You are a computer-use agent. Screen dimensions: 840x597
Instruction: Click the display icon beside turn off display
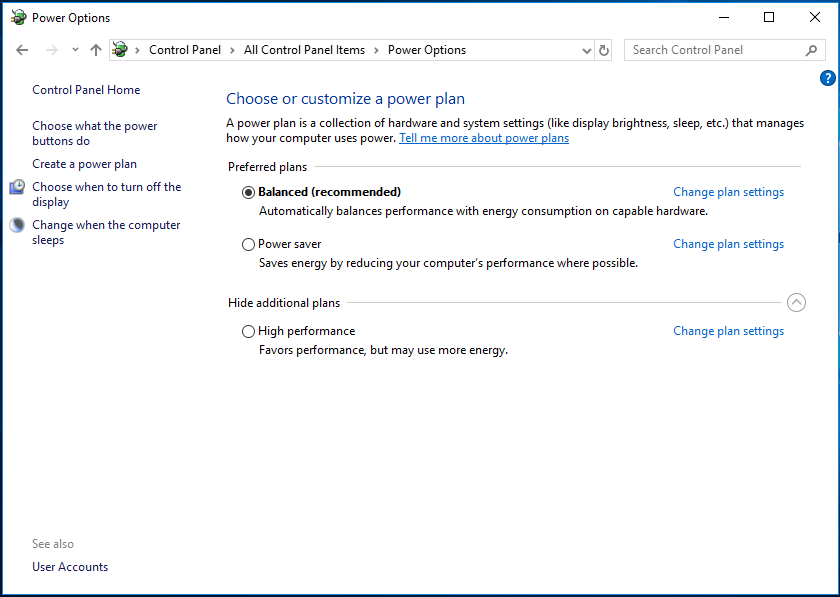point(16,186)
